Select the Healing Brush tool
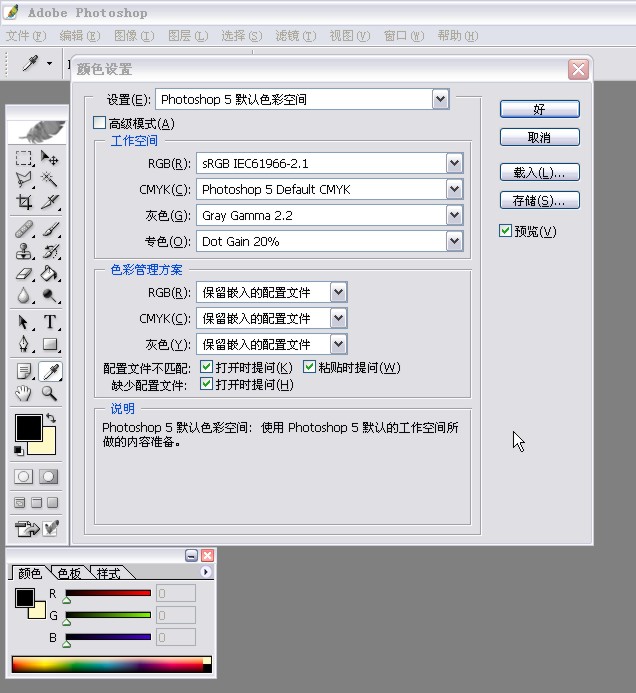 pos(23,229)
